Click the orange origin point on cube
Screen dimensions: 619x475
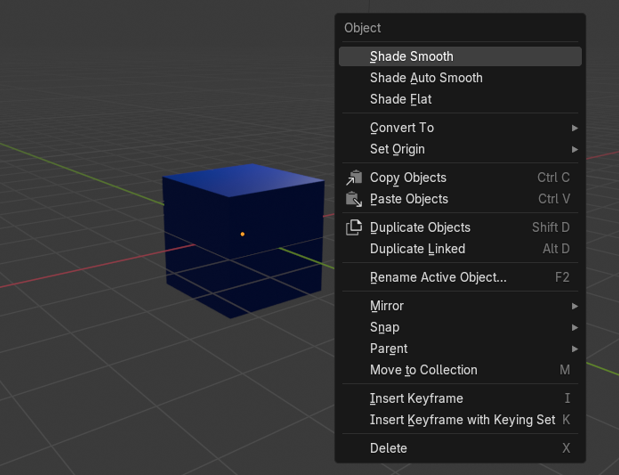(x=243, y=234)
